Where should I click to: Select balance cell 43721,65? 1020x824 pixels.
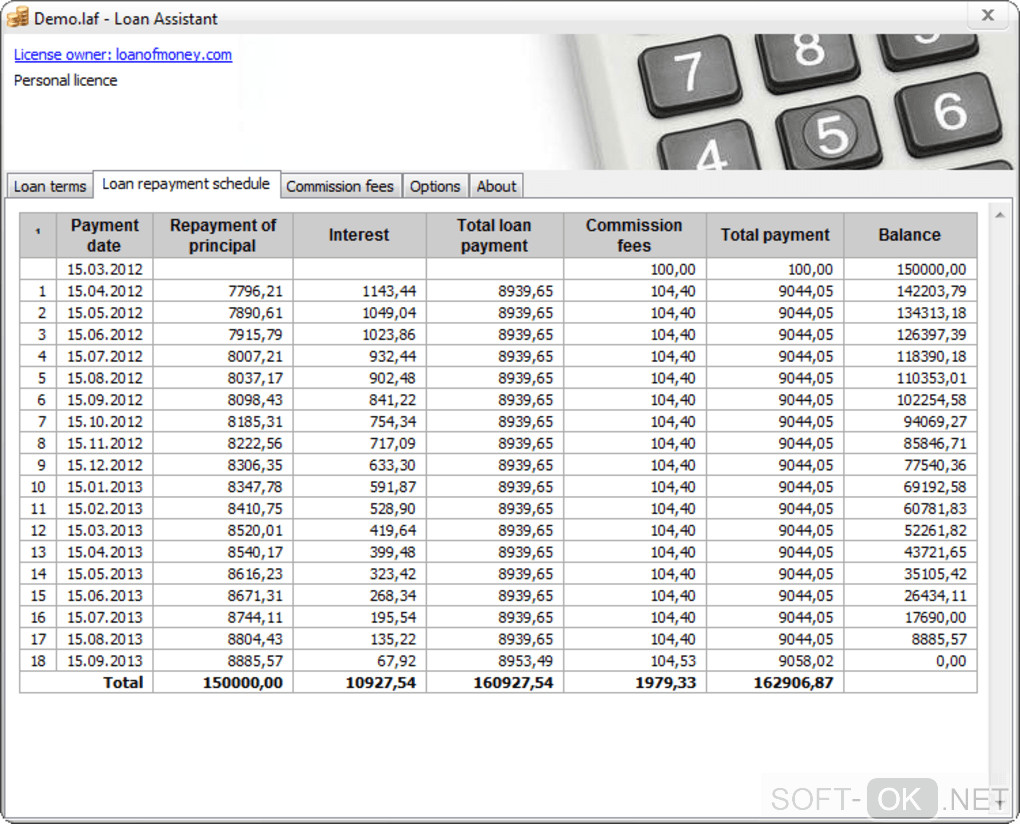909,552
